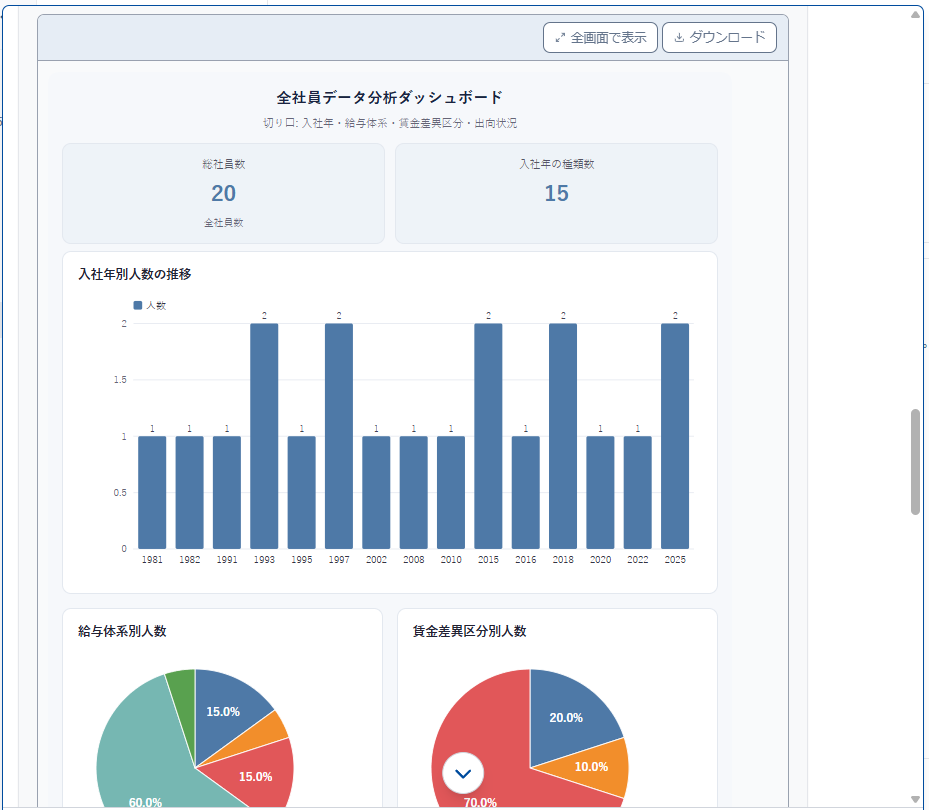The width and height of the screenshot is (929, 810).
Task: Click the 2020 x-axis label
Action: [x=600, y=559]
